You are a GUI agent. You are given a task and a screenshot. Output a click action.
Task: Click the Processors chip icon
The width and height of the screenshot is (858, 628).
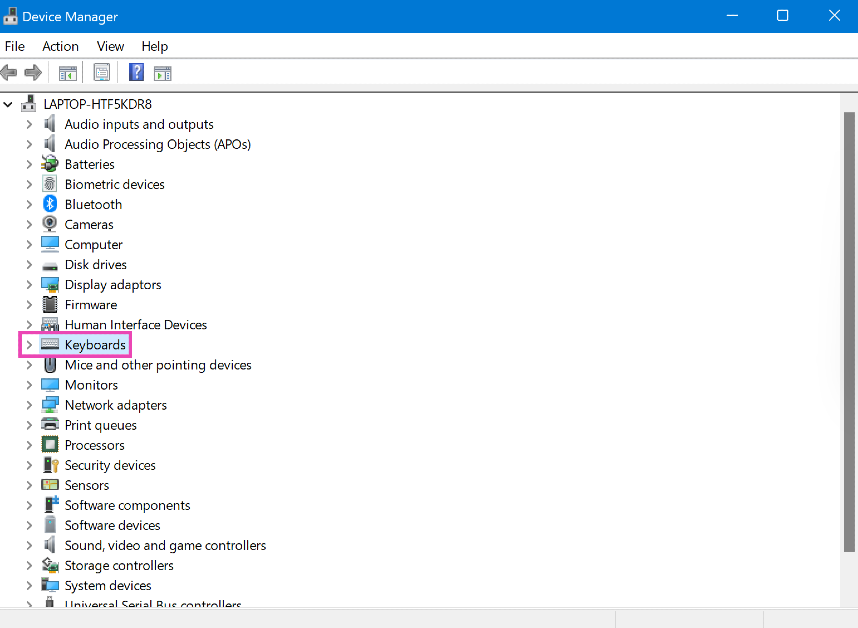tap(50, 445)
